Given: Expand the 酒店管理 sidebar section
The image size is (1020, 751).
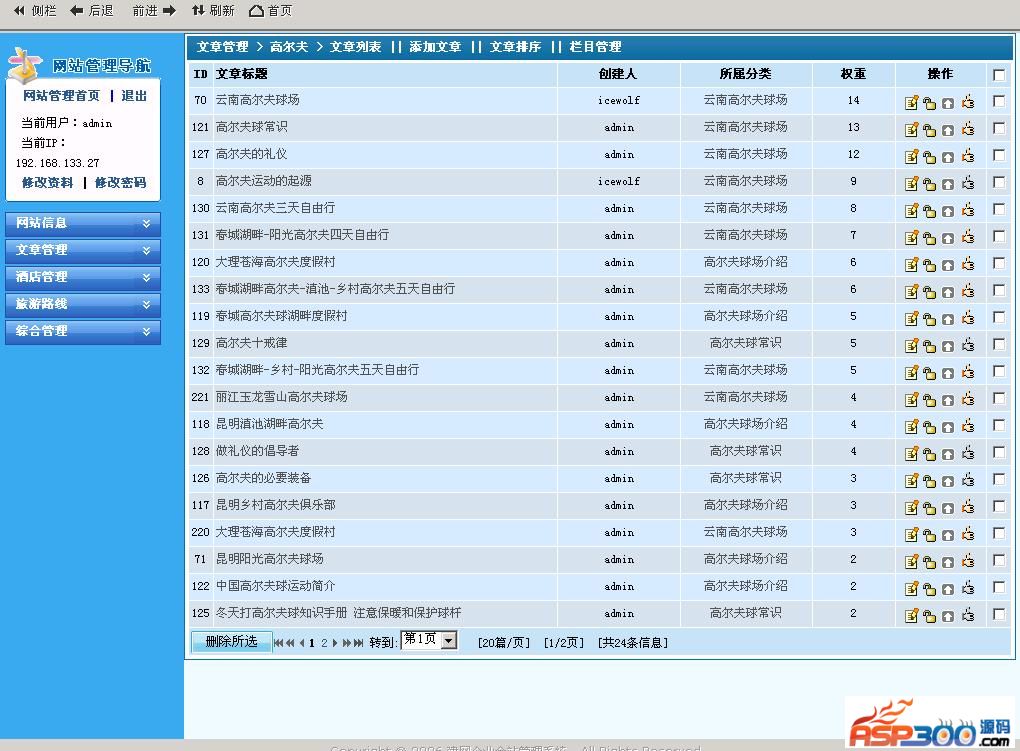Looking at the screenshot, I should [x=83, y=277].
